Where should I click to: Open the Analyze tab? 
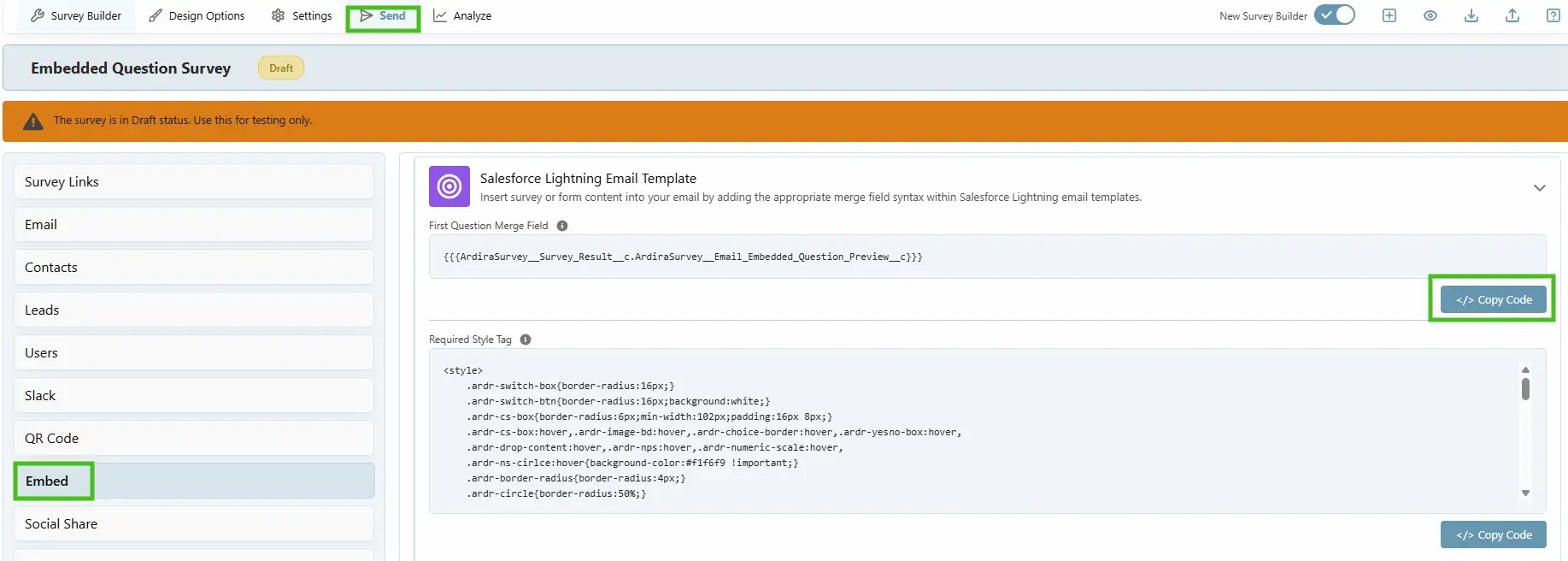tap(462, 16)
